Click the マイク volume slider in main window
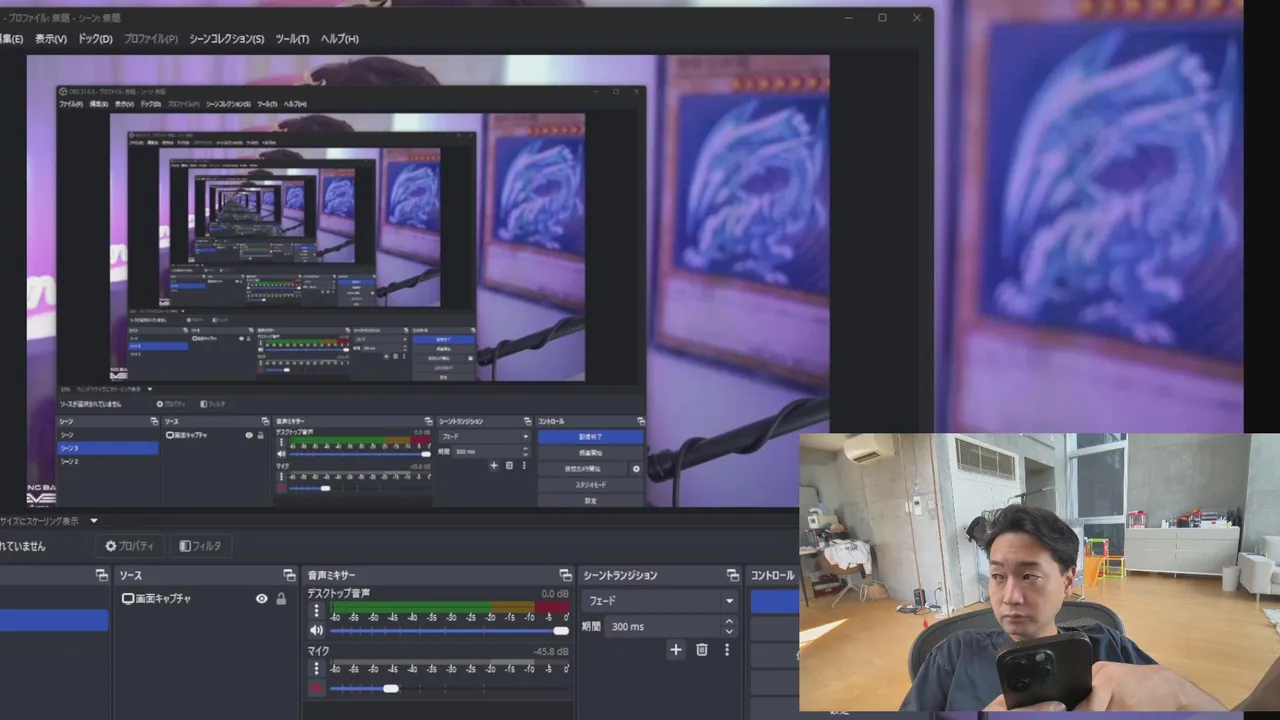This screenshot has height=720, width=1280. [x=449, y=688]
